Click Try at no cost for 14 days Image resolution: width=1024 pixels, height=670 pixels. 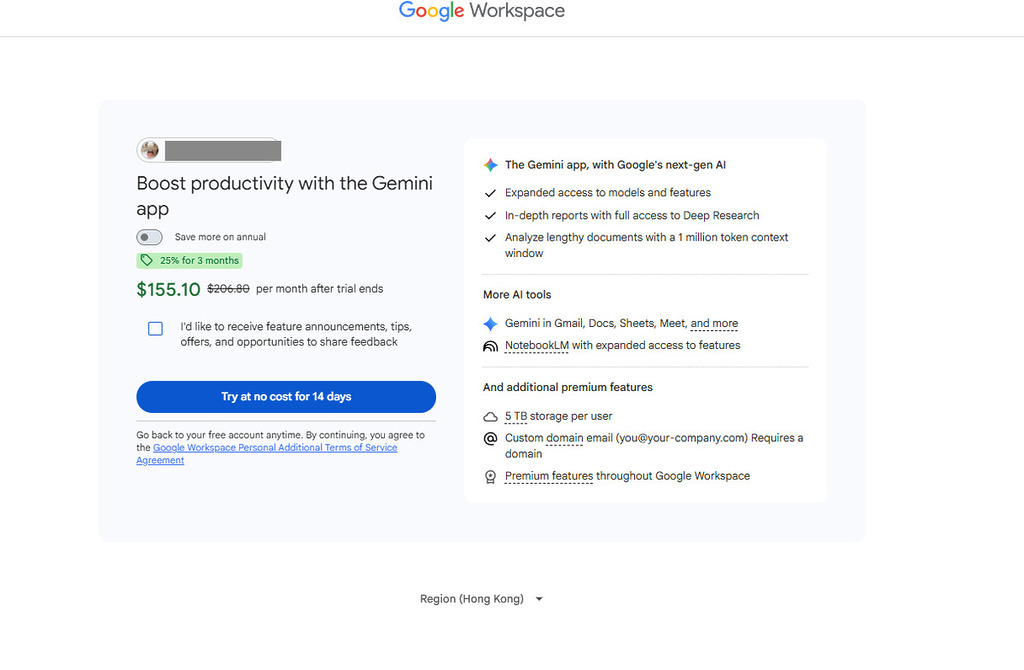[x=285, y=396]
